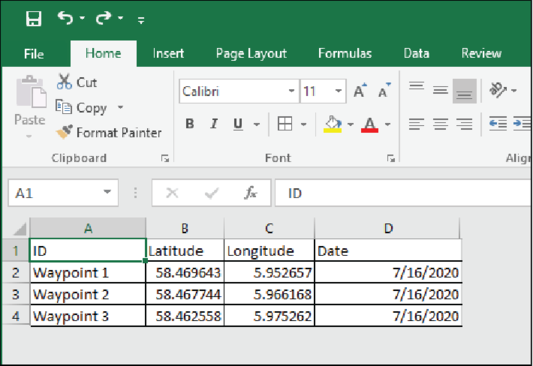Apply the Borders icon to selection
This screenshot has width=533, height=366.
pyautogui.click(x=285, y=124)
